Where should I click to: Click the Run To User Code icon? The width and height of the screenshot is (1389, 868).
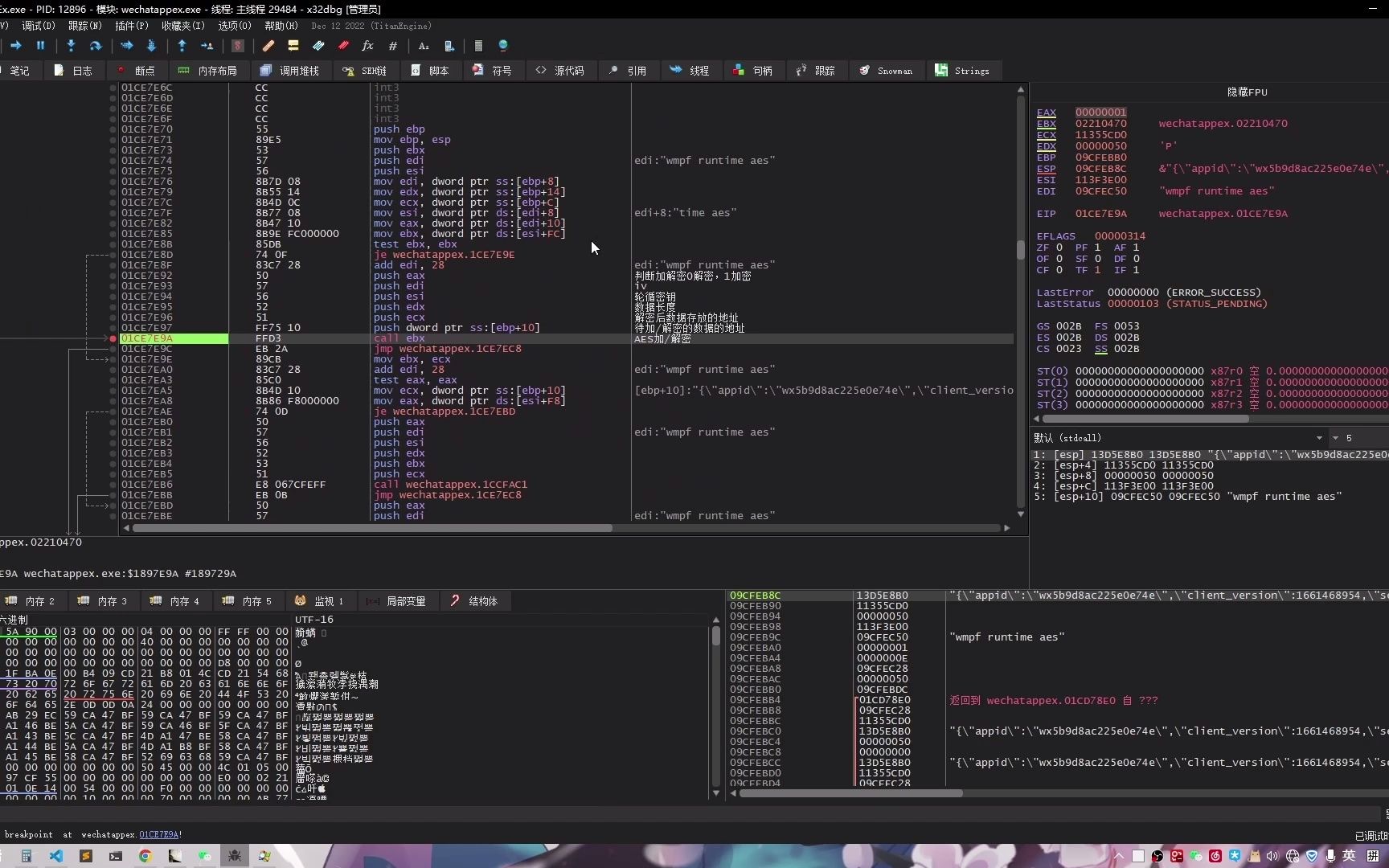[x=207, y=46]
